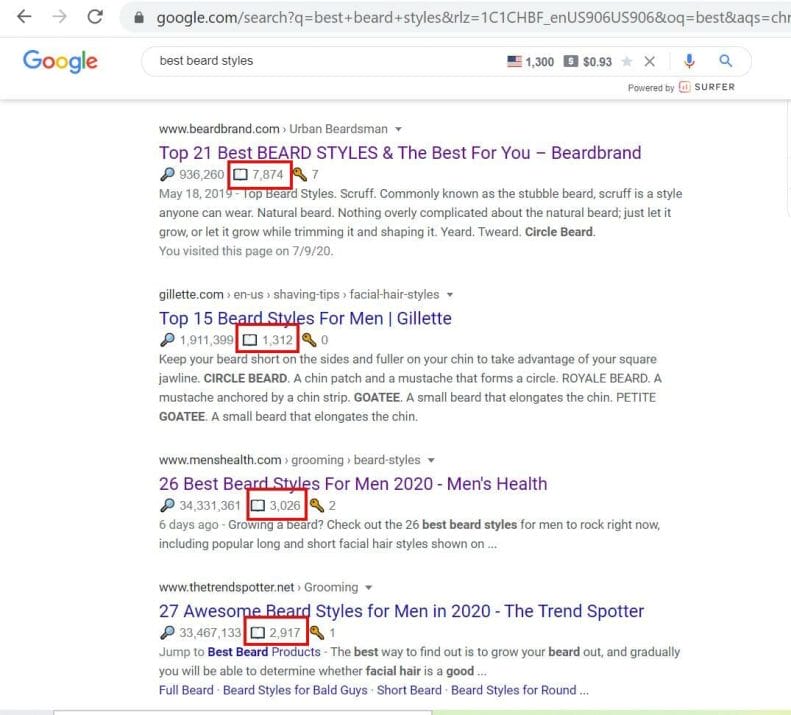Viewport: 791px width, 715px height.
Task: Jump to Best Beard Products link
Action: pyautogui.click(x=264, y=652)
